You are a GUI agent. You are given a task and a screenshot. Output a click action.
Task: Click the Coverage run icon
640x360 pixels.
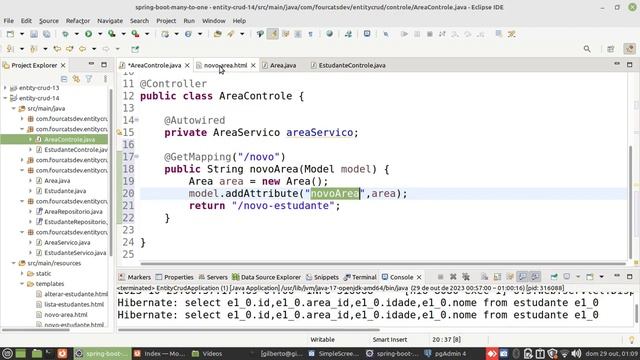(111, 34)
